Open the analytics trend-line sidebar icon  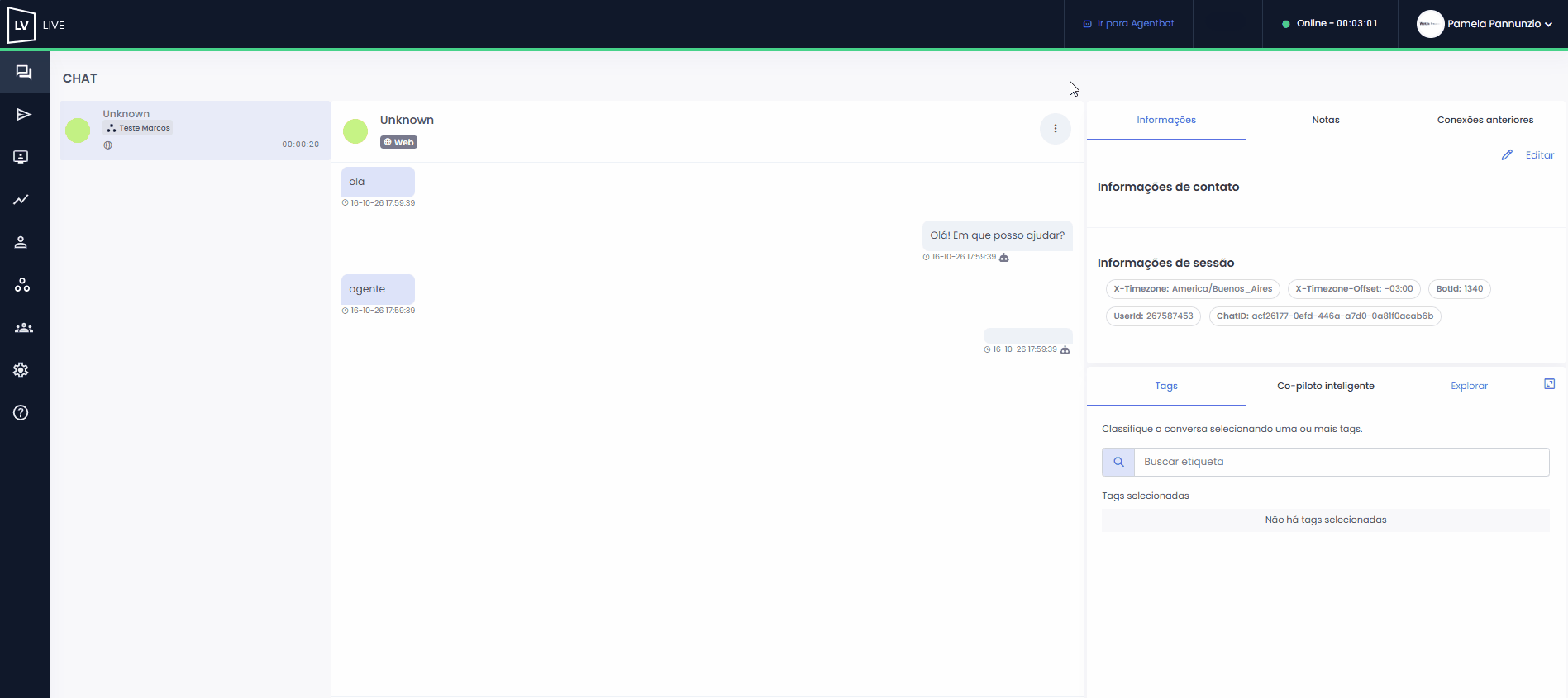pos(21,199)
